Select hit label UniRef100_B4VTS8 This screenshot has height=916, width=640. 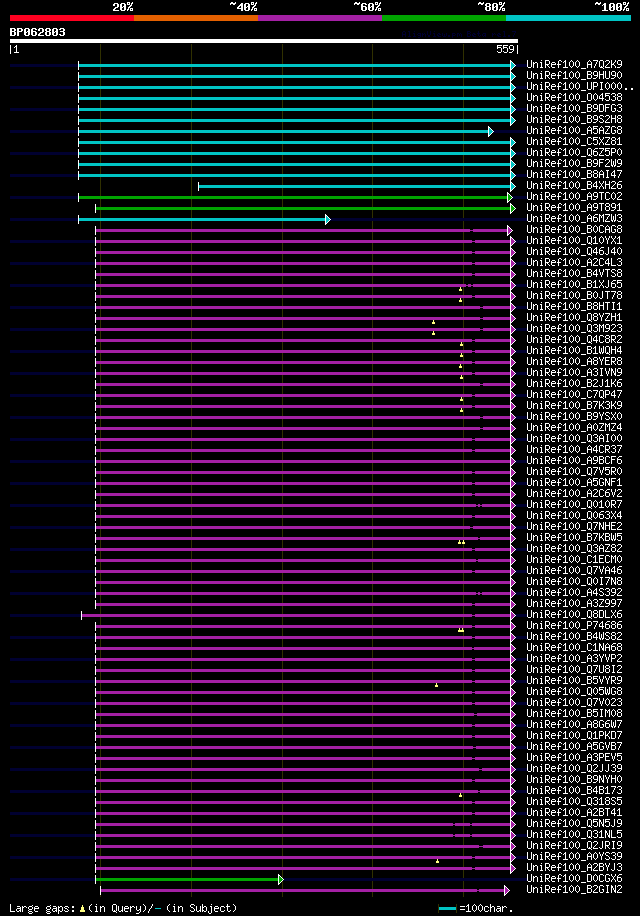pyautogui.click(x=574, y=273)
